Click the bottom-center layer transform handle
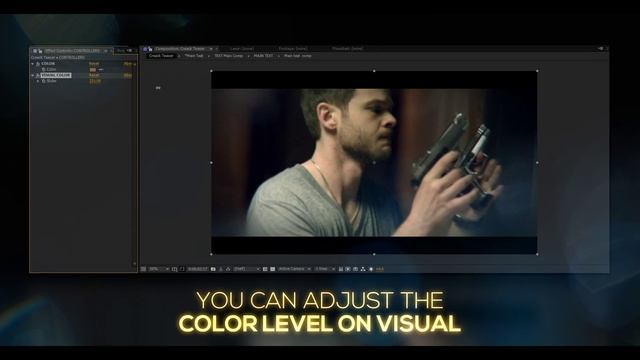 point(374,254)
